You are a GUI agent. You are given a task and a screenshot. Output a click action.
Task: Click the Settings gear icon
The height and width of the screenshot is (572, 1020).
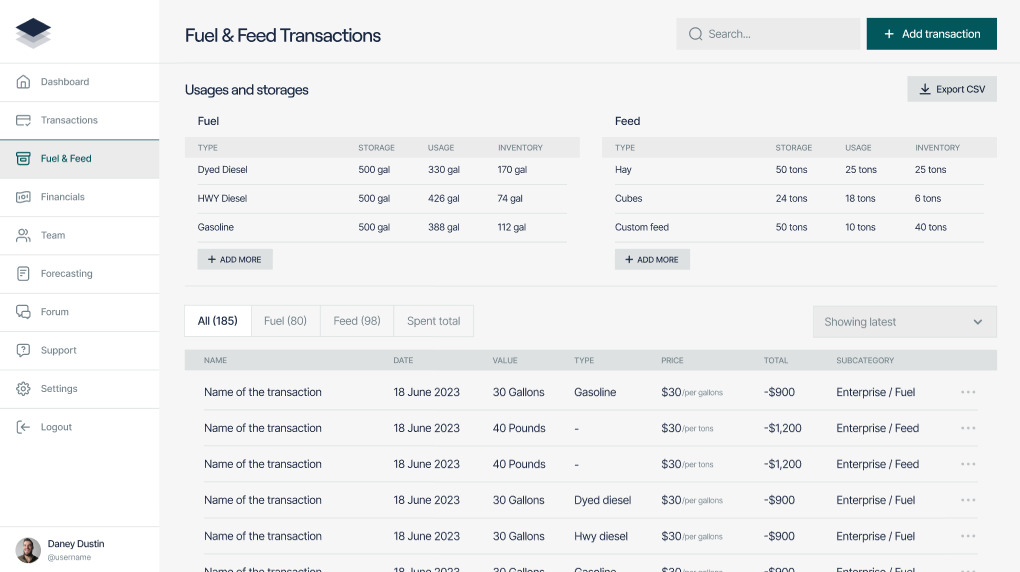[23, 389]
